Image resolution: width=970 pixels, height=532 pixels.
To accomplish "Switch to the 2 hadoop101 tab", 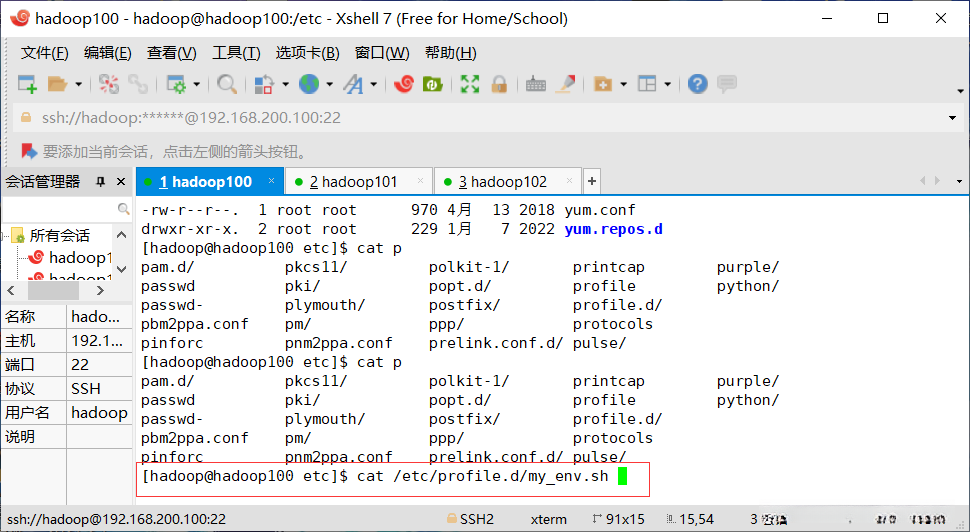I will 358,181.
